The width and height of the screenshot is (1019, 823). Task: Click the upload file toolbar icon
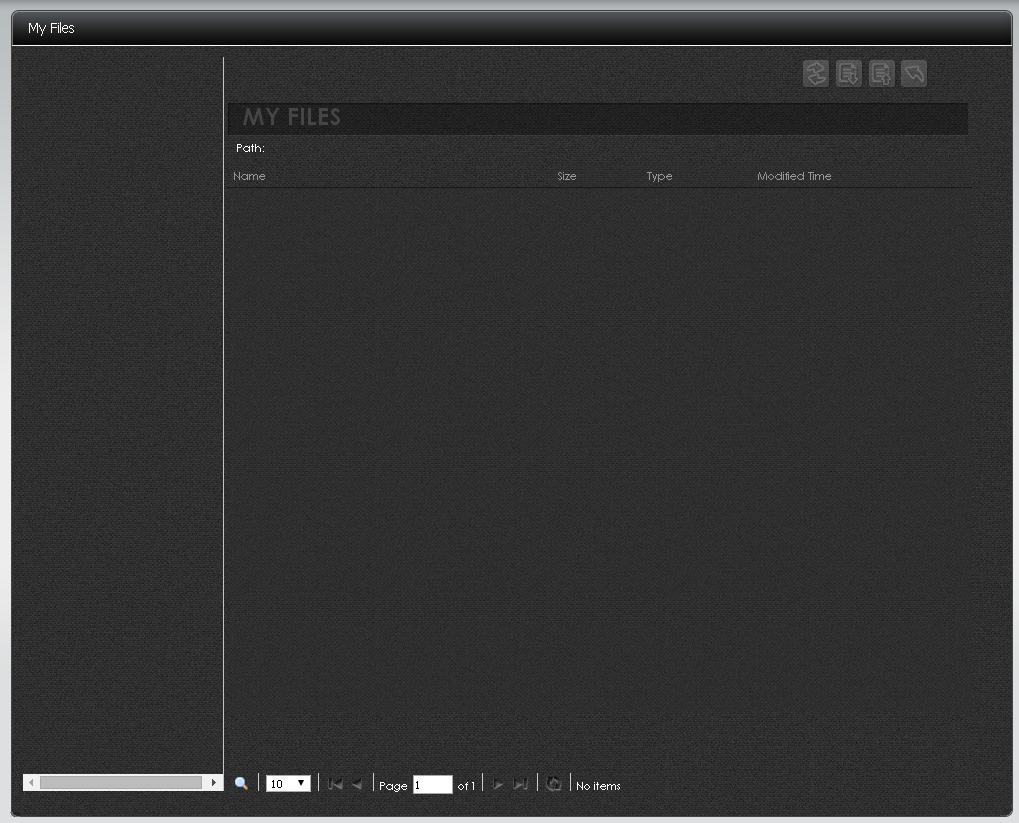point(881,73)
